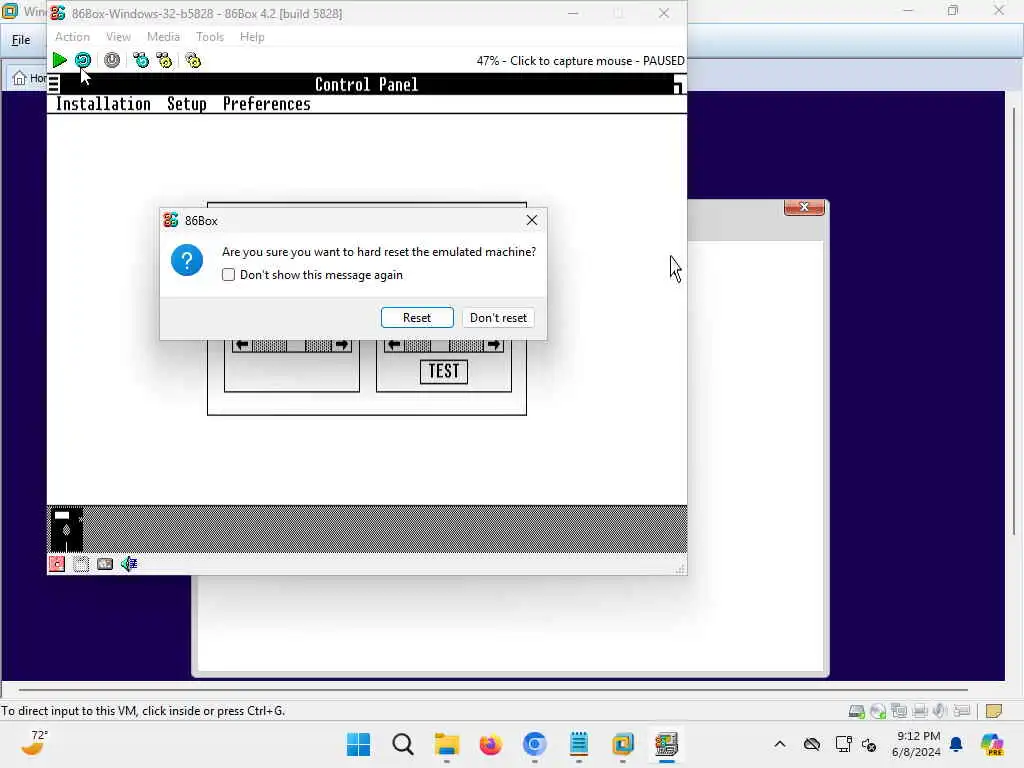Click right arrow of slider above TEST

click(x=494, y=345)
